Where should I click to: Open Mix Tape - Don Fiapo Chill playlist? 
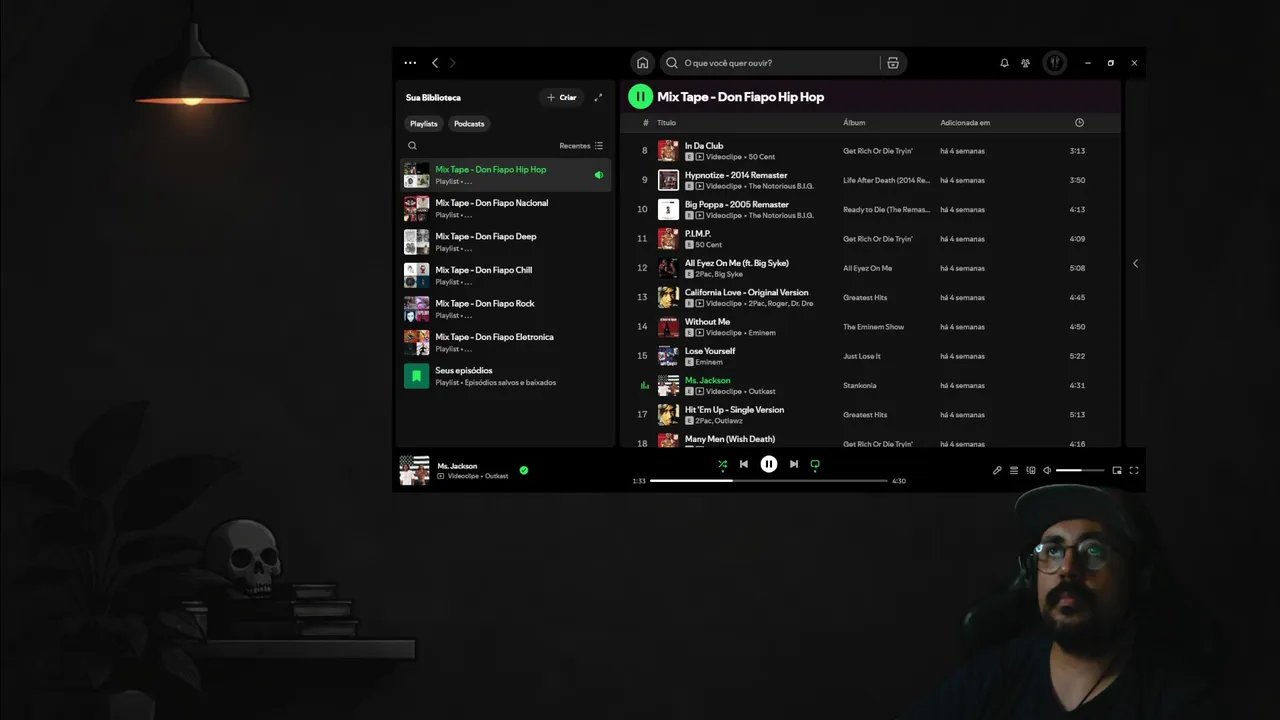(505, 275)
